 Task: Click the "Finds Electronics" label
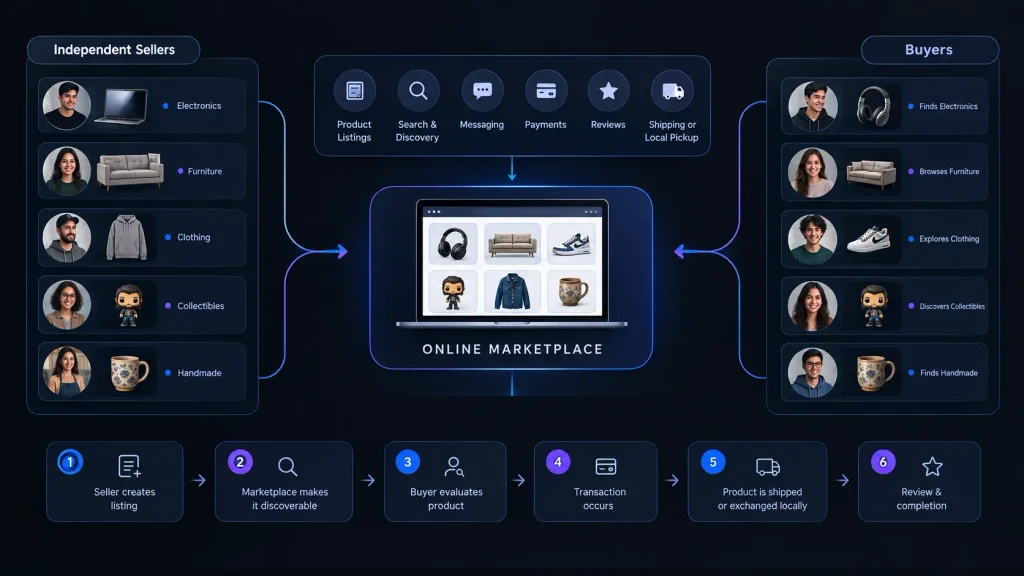[948, 106]
